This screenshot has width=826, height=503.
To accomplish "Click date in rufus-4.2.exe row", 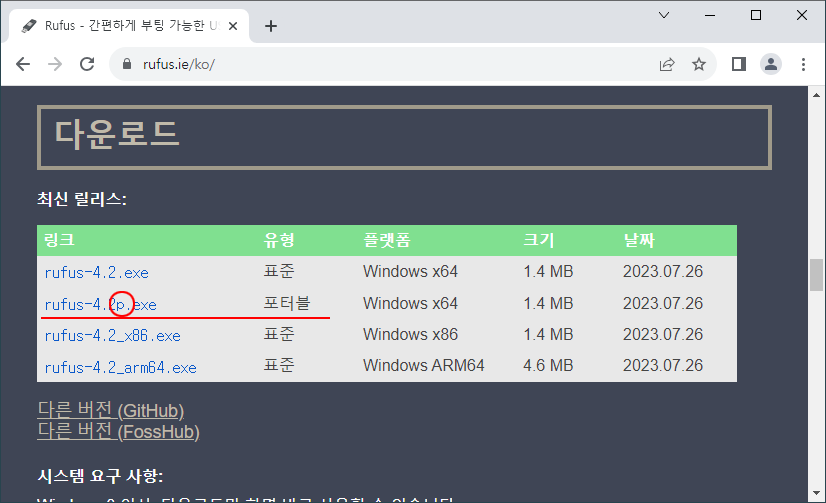I will 663,271.
